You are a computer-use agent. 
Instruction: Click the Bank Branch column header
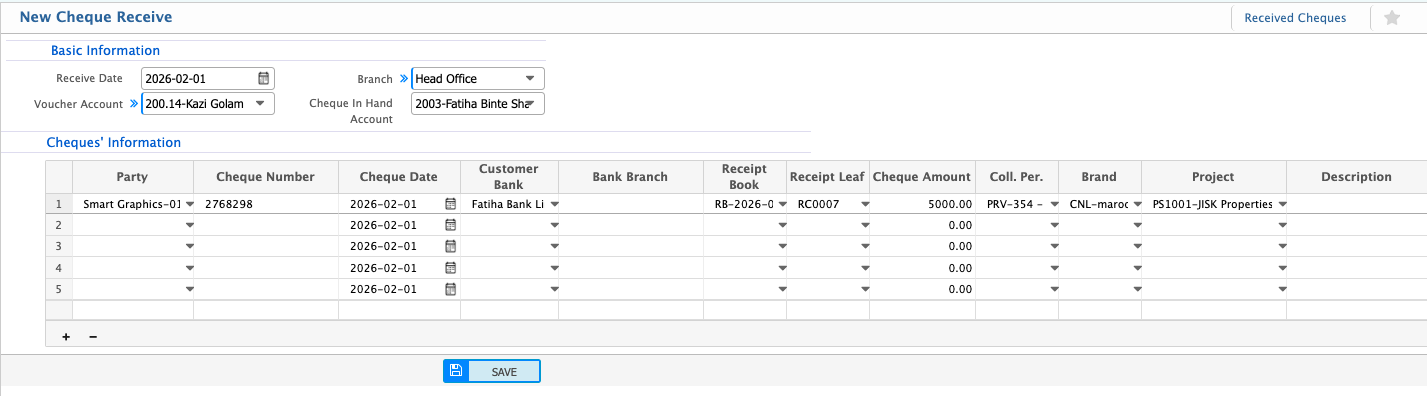(630, 177)
